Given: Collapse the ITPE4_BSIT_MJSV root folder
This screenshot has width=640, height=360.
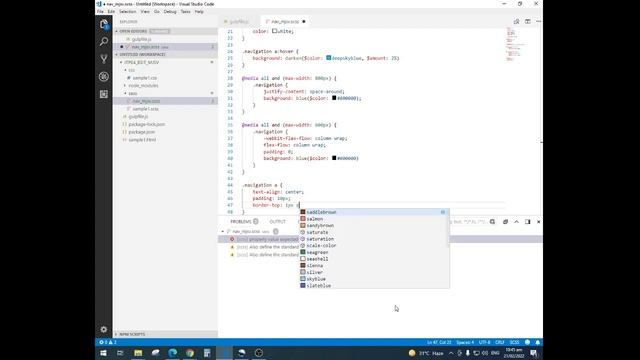Looking at the screenshot, I should tap(165, 62).
